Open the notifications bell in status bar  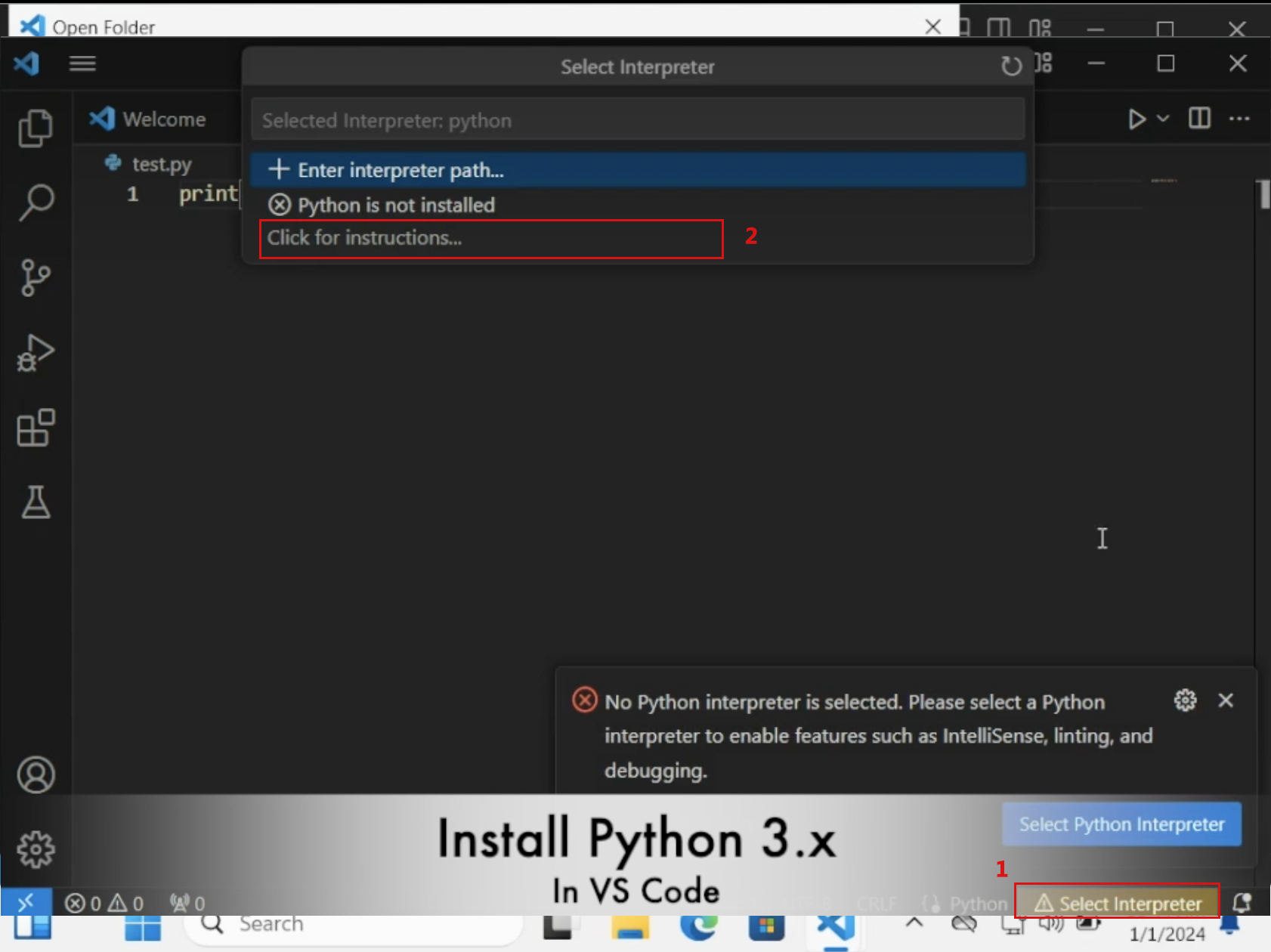point(1242,903)
